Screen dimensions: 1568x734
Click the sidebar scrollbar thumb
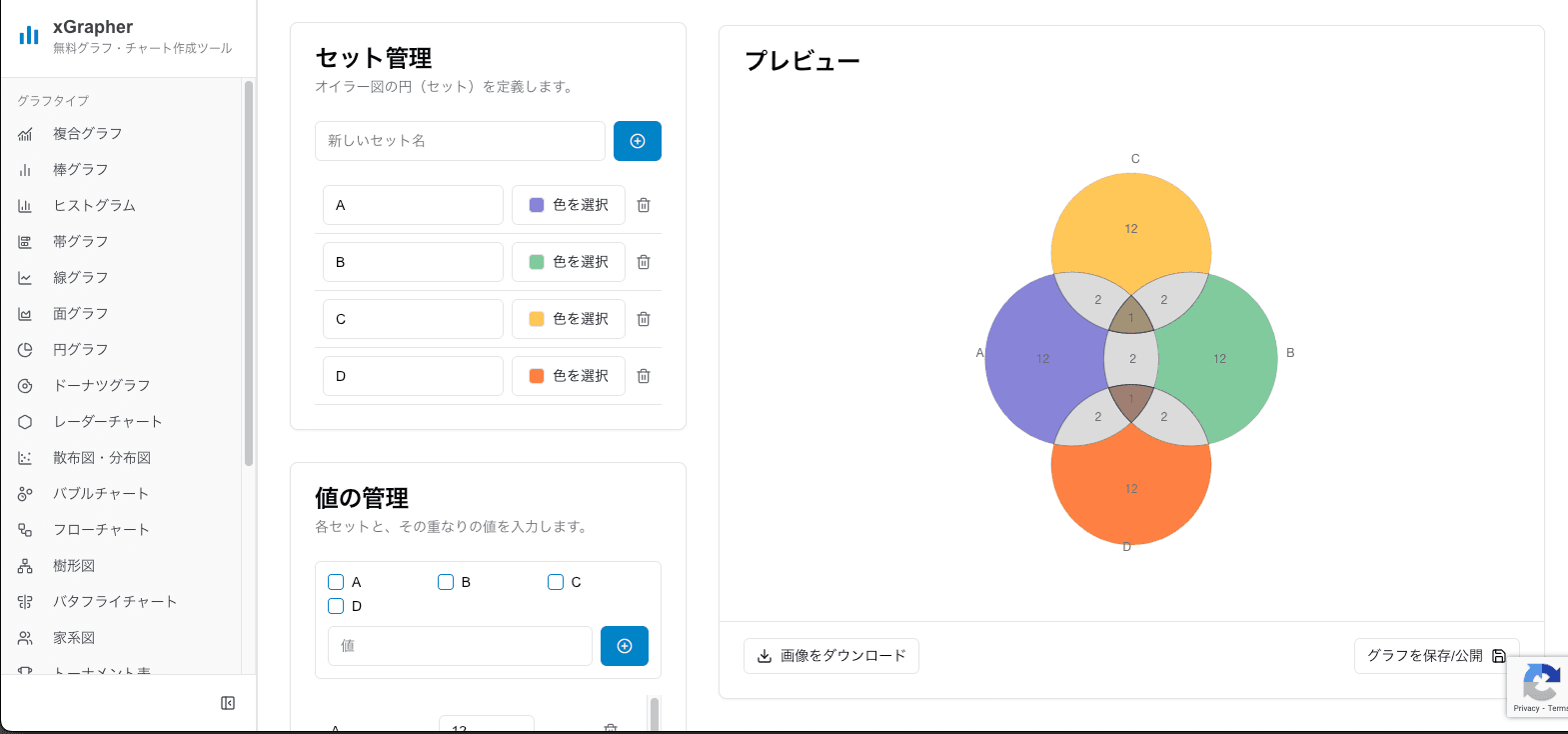249,273
